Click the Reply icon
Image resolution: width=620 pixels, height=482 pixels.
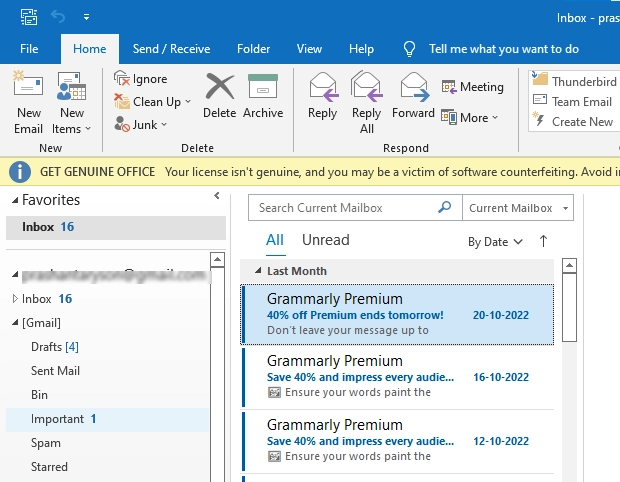coord(323,86)
